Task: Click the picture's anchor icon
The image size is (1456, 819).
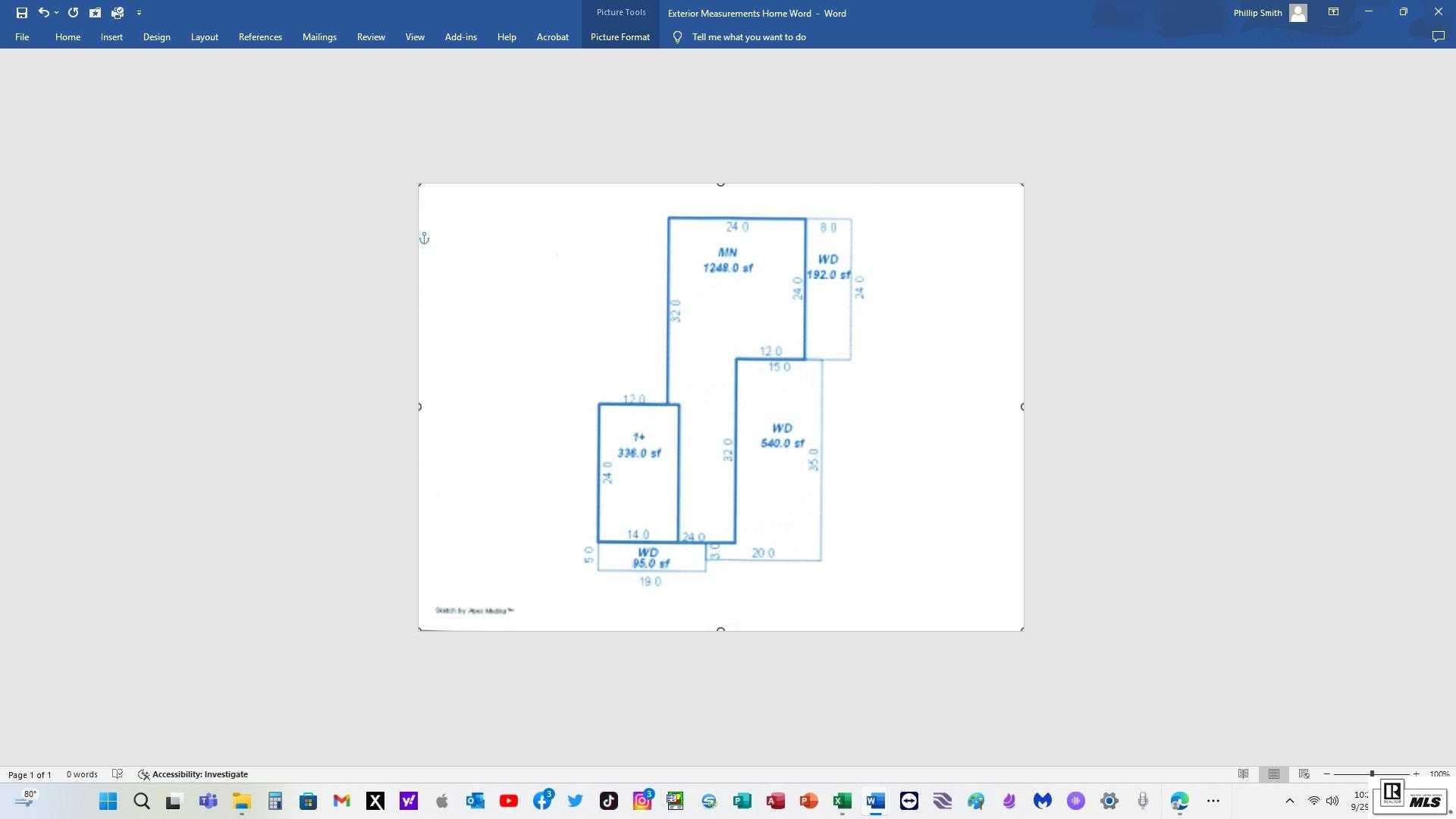Action: click(x=425, y=239)
